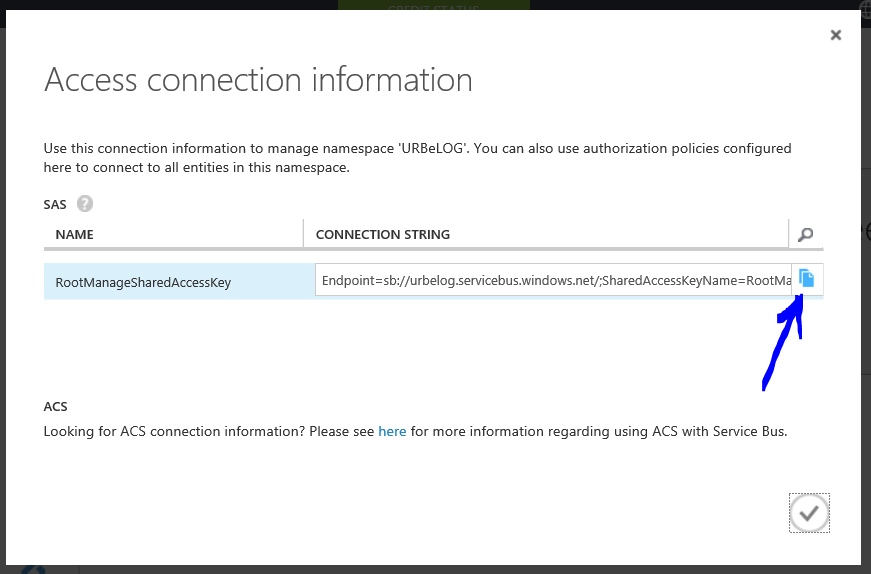Viewport: 871px width, 574px height.
Task: Select the RootManageSharedAccessKey row name
Action: [x=143, y=282]
